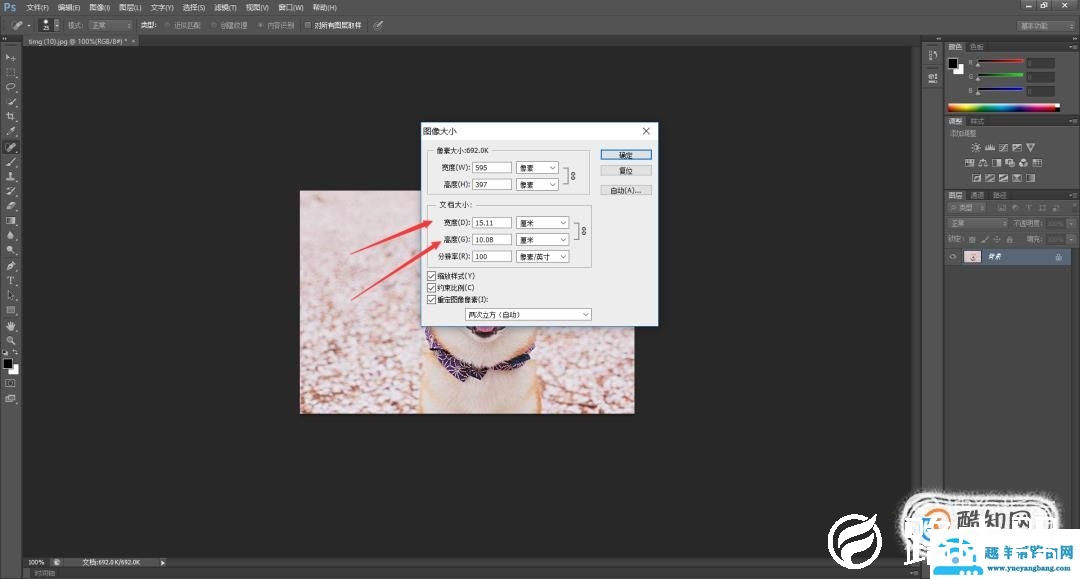1080x579 pixels.
Task: Toggle Resample Image checkbox
Action: pos(432,299)
